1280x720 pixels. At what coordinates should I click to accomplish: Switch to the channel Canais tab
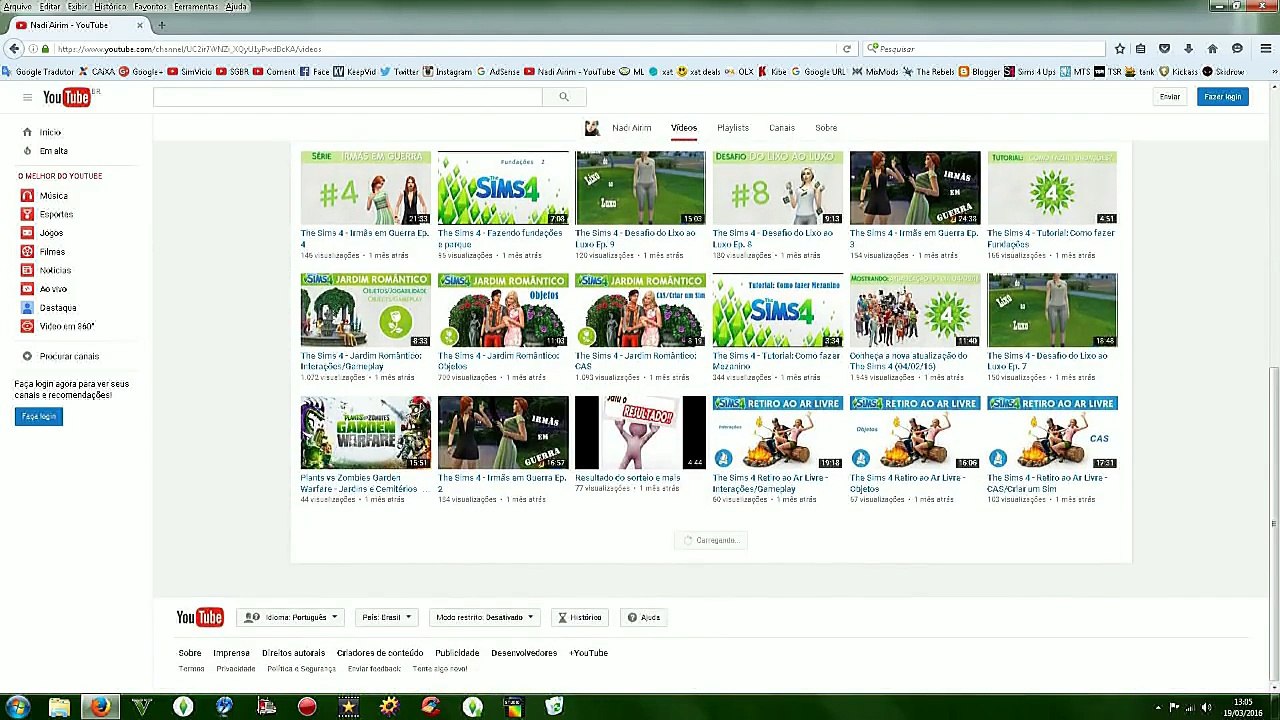pyautogui.click(x=782, y=128)
